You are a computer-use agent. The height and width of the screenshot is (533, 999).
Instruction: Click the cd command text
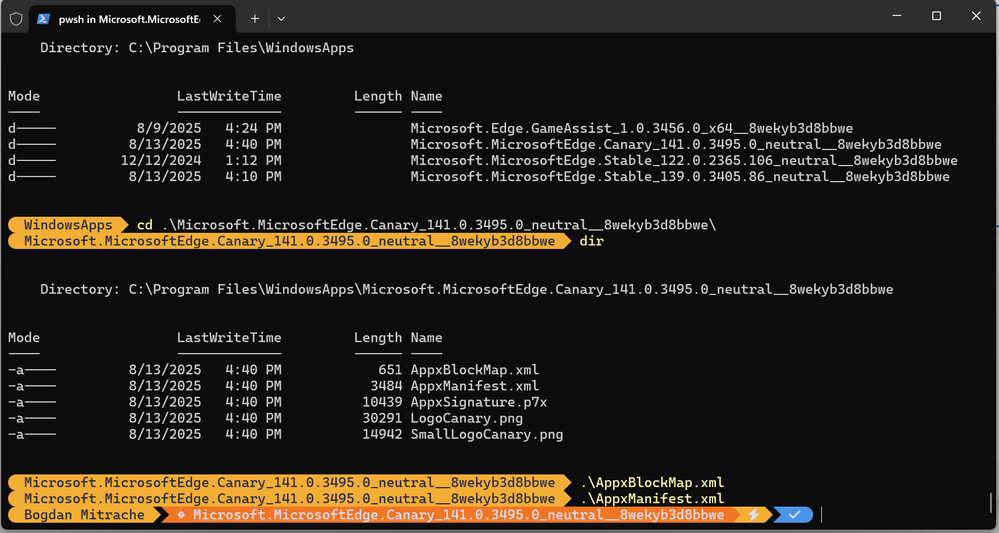point(145,225)
